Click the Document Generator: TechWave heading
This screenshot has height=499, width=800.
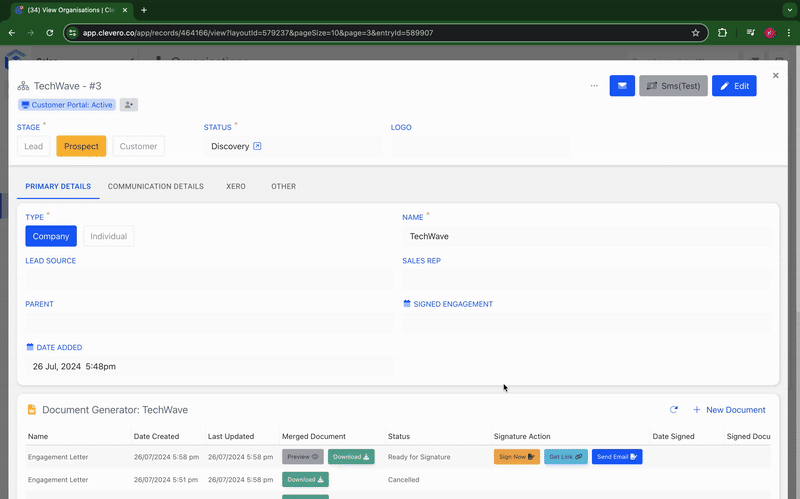[x=115, y=410]
